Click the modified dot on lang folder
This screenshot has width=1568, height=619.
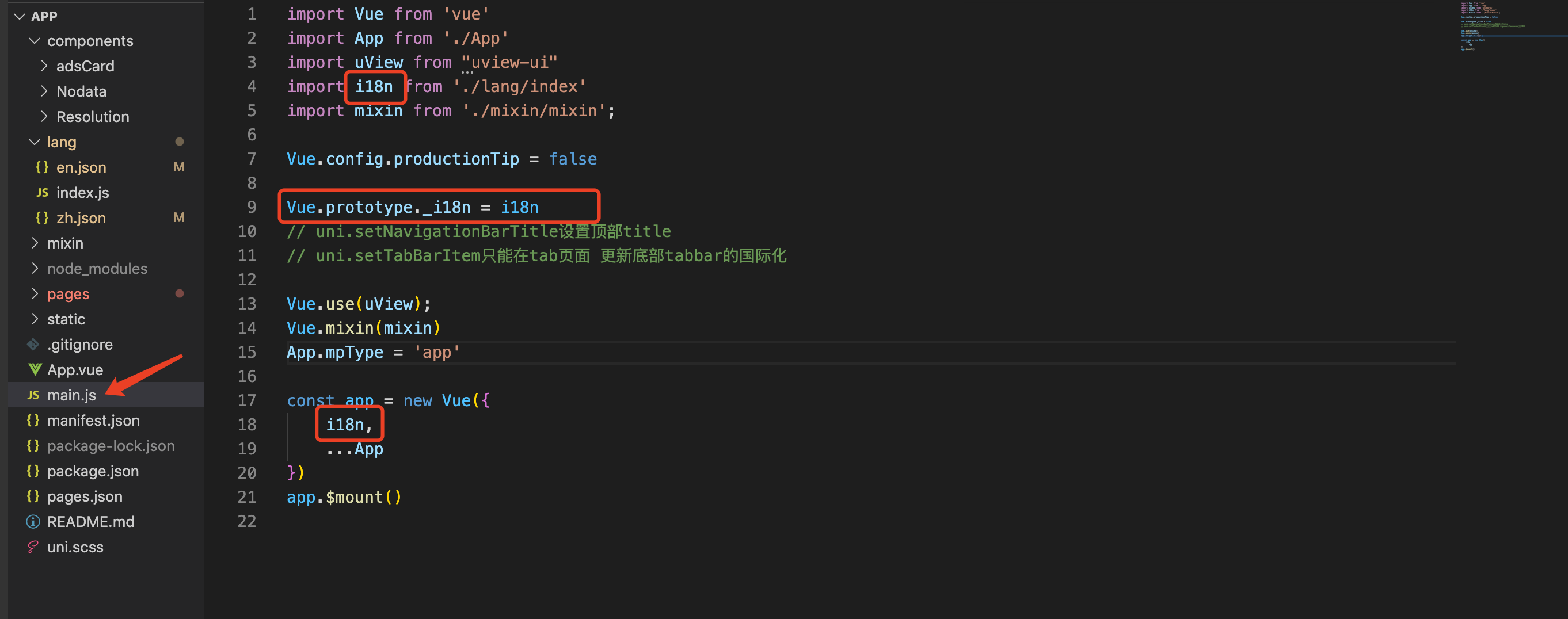click(180, 141)
